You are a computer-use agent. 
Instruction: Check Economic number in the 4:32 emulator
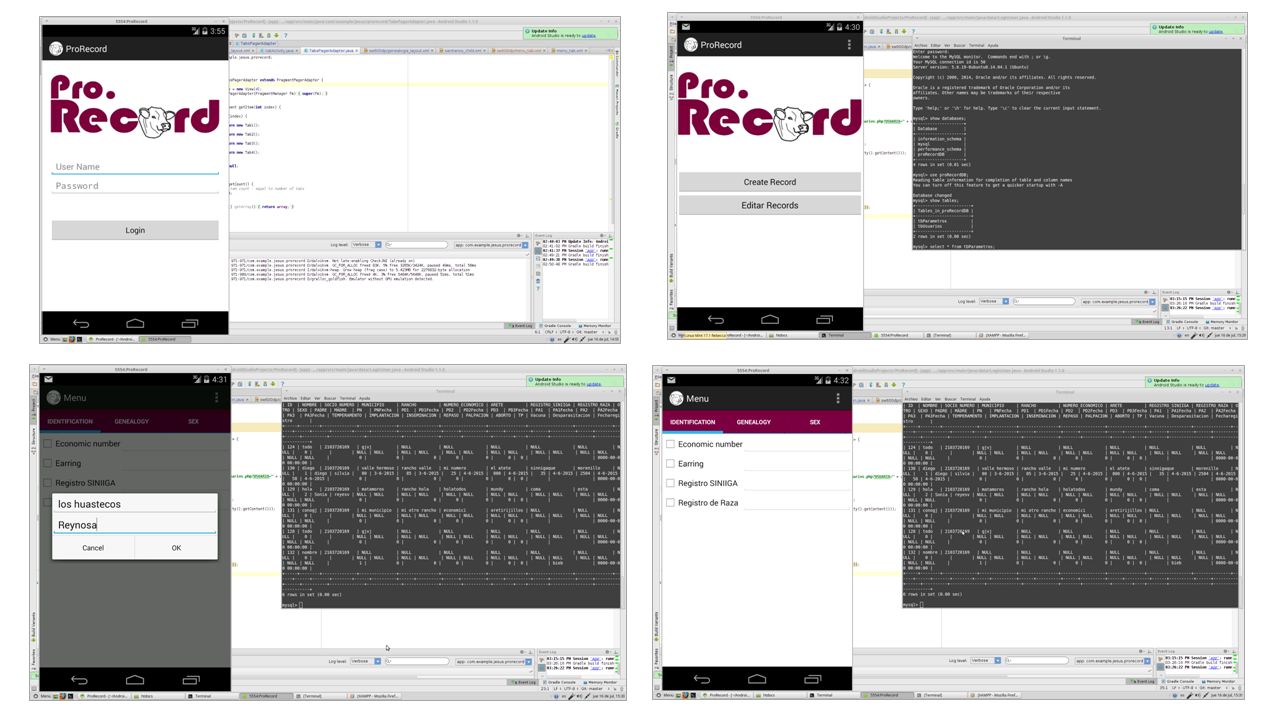(671, 444)
